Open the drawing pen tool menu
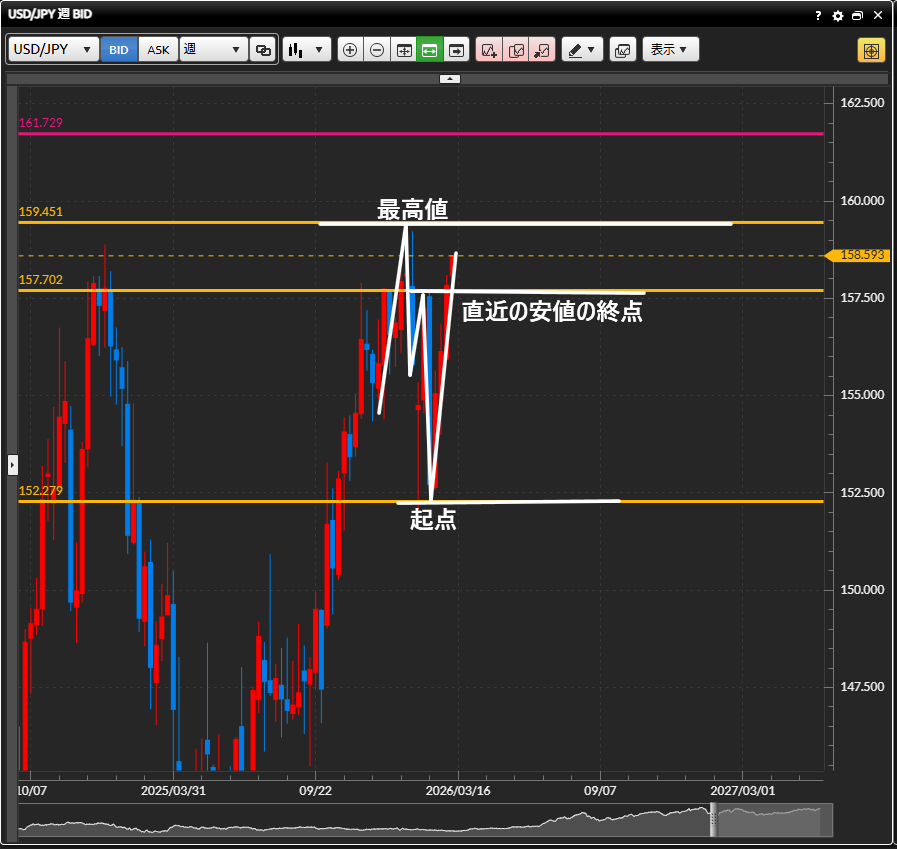 582,50
